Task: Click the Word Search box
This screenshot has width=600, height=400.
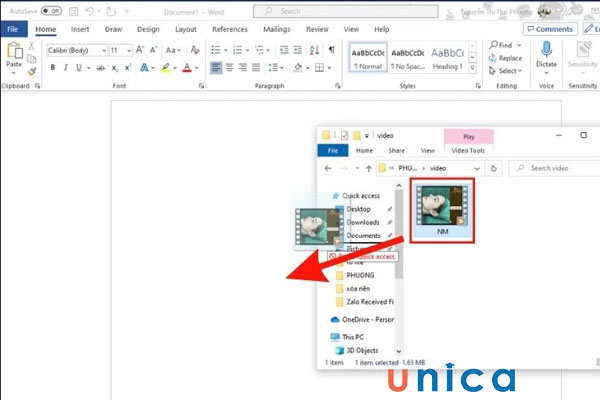Action: pos(346,11)
